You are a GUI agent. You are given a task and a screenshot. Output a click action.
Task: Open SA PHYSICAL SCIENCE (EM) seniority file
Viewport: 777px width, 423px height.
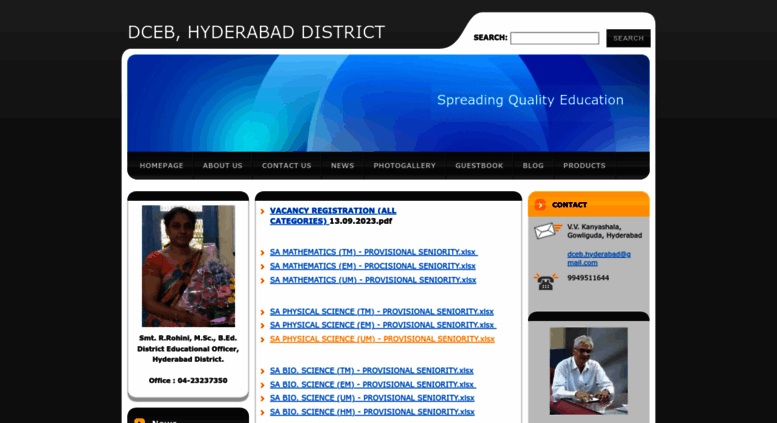(x=383, y=325)
